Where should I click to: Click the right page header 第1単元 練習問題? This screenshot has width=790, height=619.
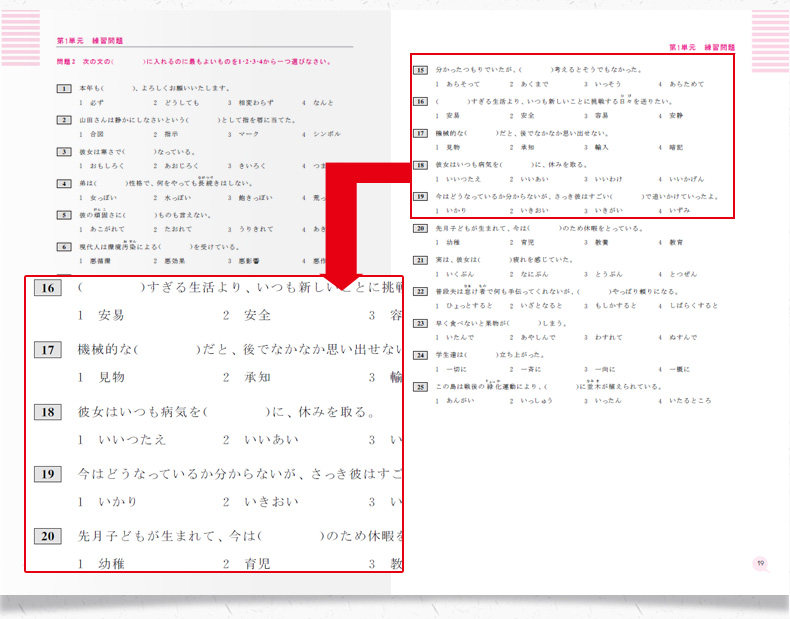tap(702, 47)
